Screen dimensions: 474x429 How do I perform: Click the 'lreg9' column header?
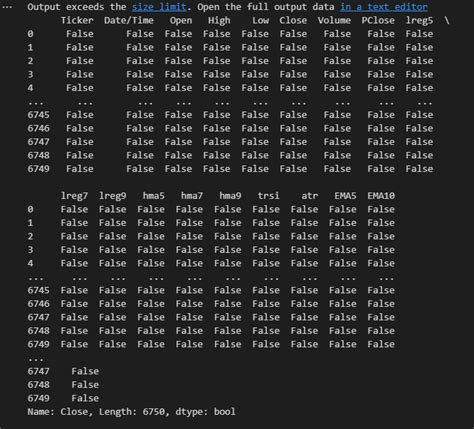(113, 196)
